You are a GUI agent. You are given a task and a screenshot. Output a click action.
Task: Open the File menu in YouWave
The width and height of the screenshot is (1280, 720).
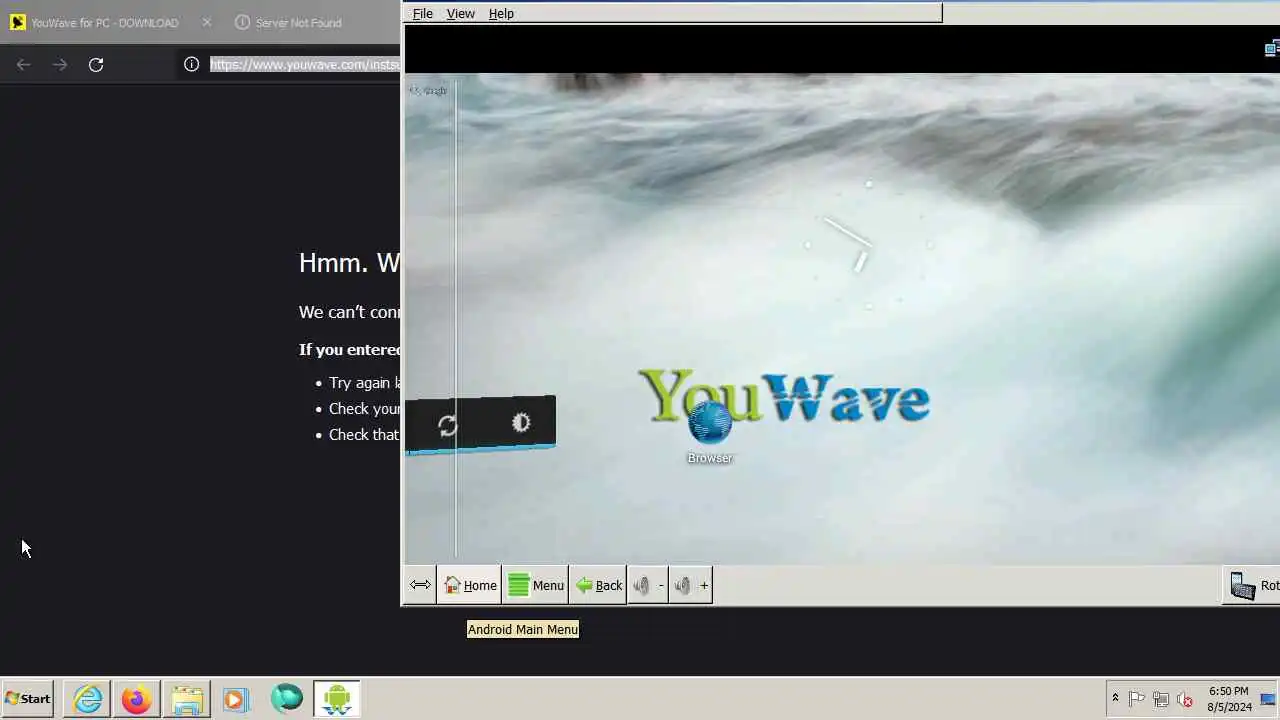423,13
